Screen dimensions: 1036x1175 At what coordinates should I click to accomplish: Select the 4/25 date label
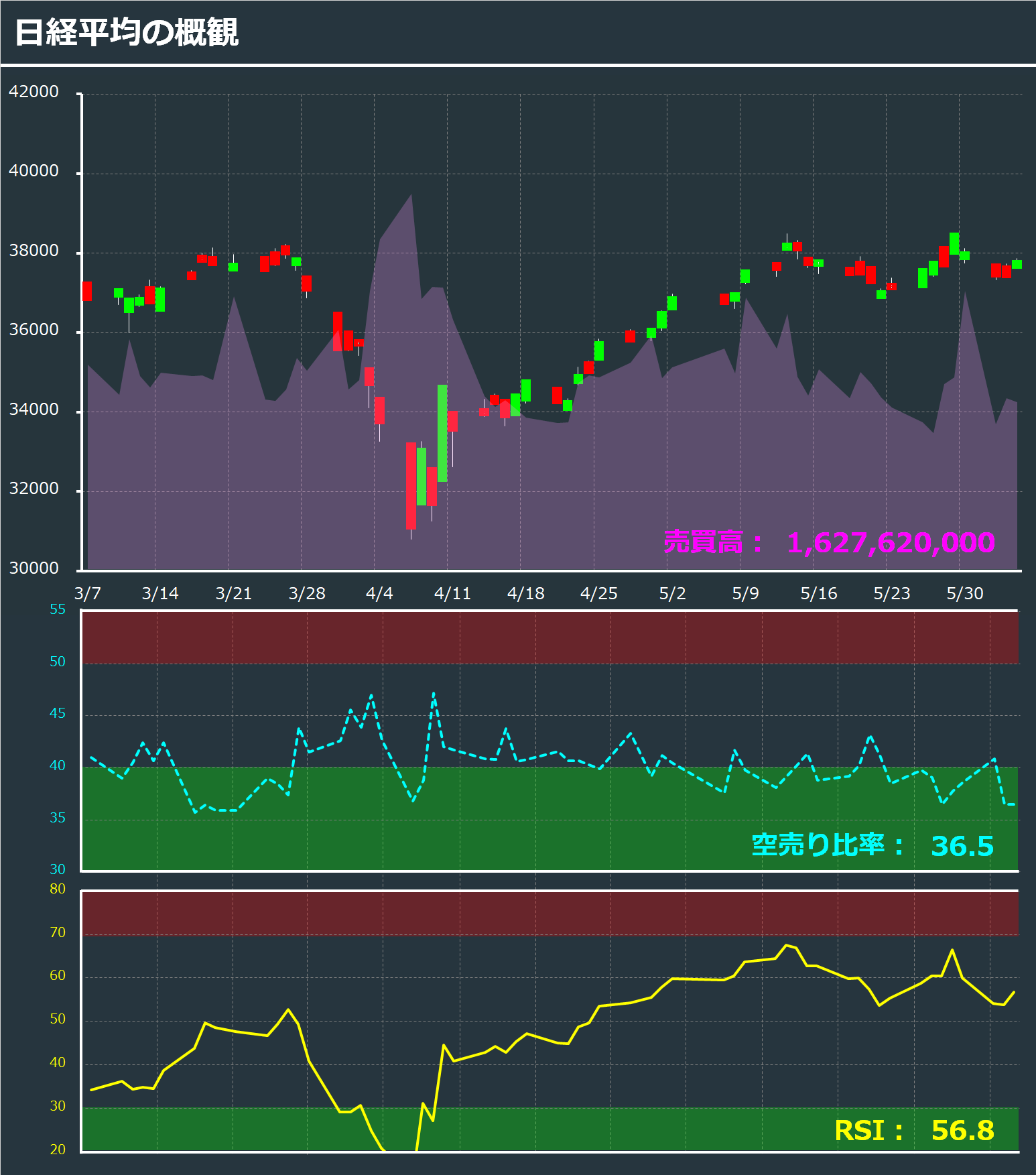(598, 593)
